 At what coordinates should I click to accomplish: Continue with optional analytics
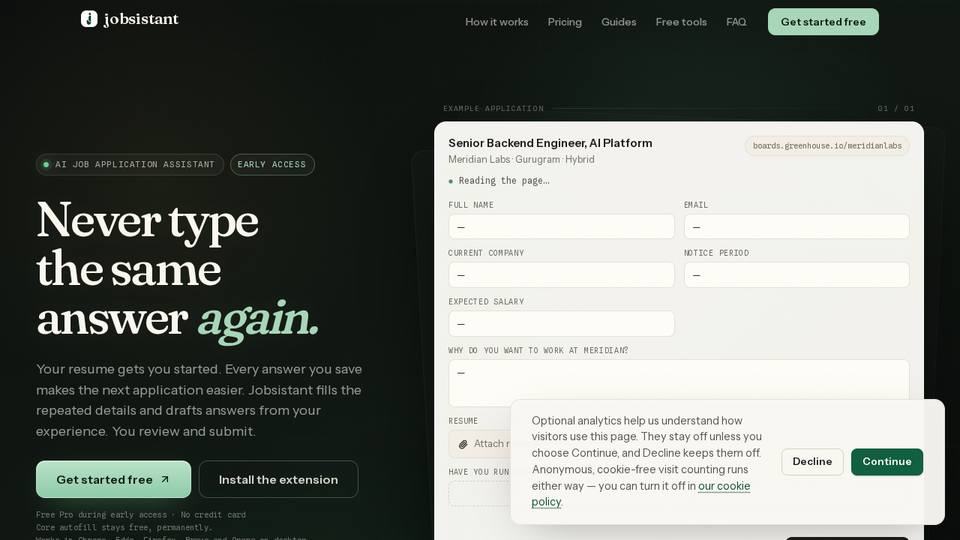pos(887,462)
